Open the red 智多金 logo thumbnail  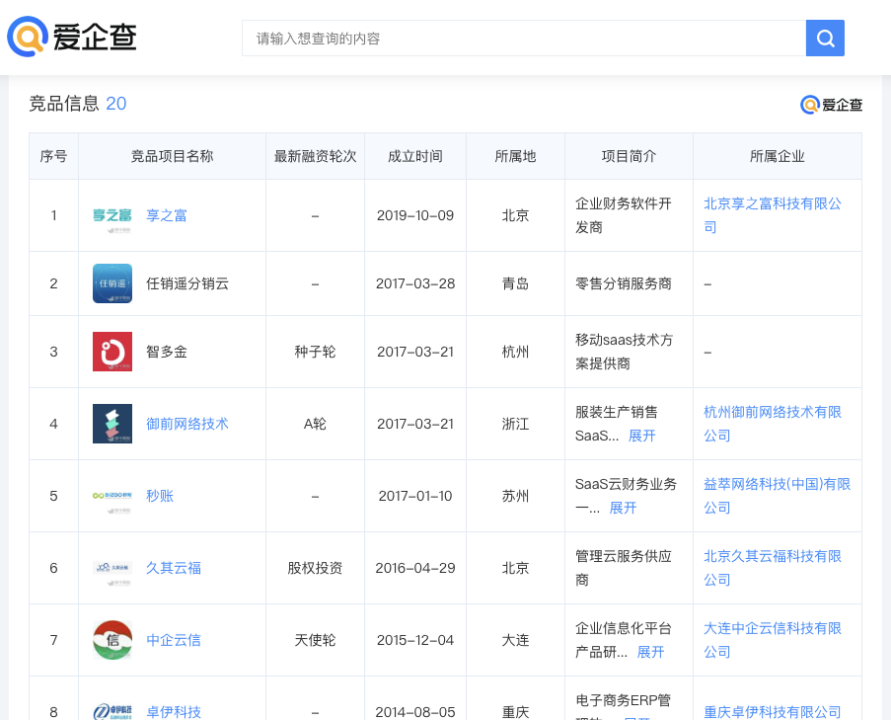tap(112, 352)
